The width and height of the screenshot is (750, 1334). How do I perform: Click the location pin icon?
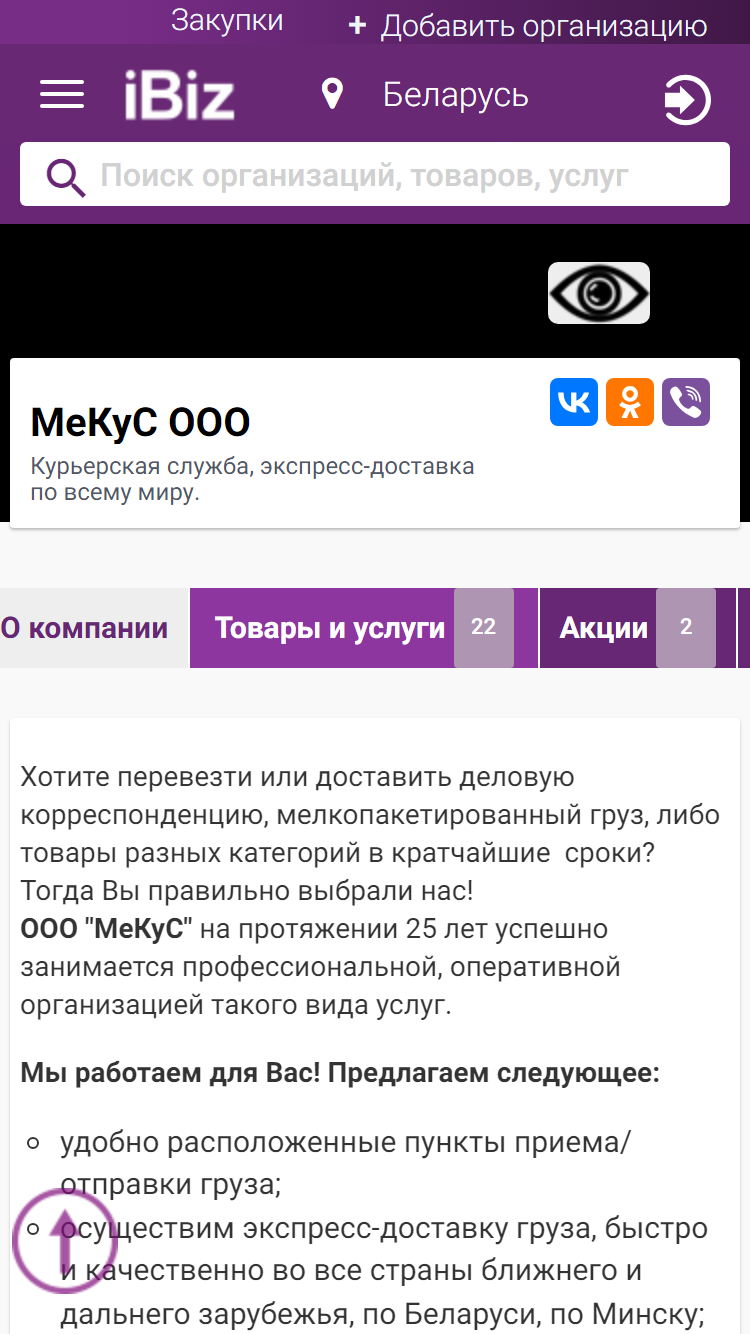click(x=332, y=95)
